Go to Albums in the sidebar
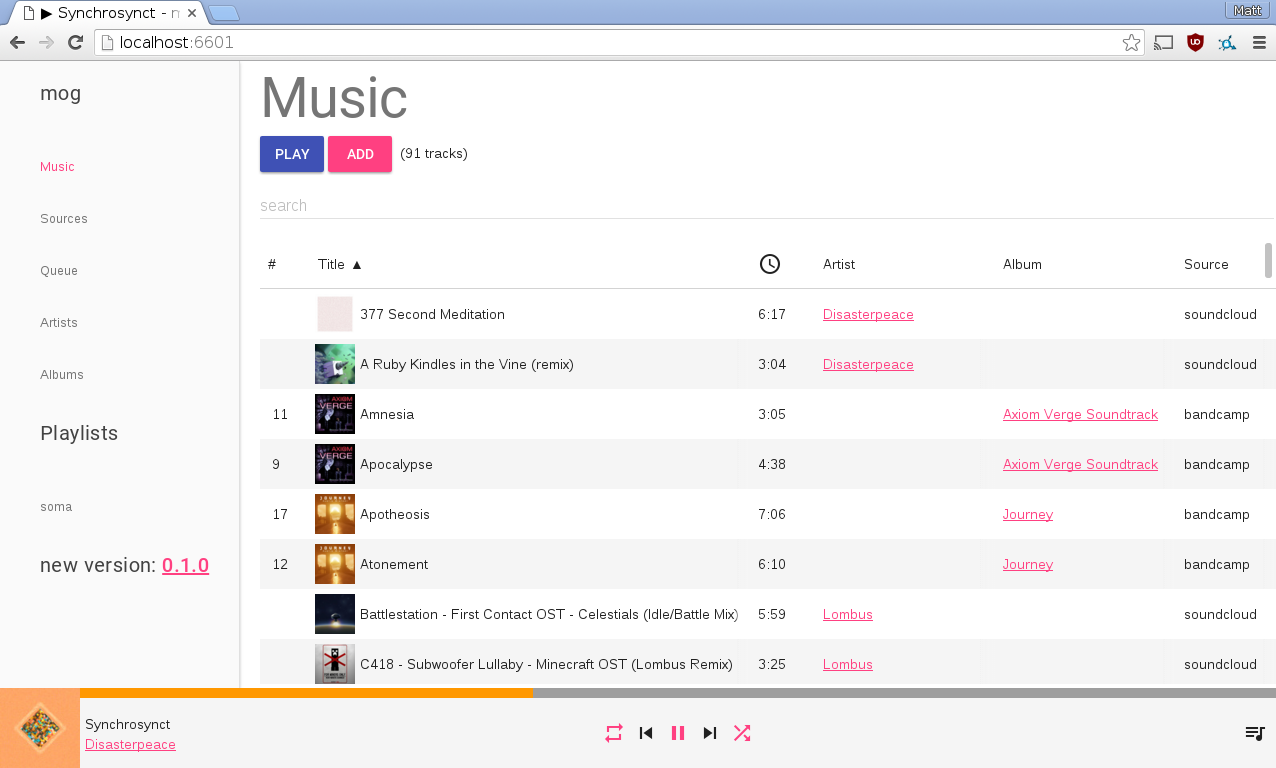This screenshot has height=768, width=1276. [x=62, y=375]
